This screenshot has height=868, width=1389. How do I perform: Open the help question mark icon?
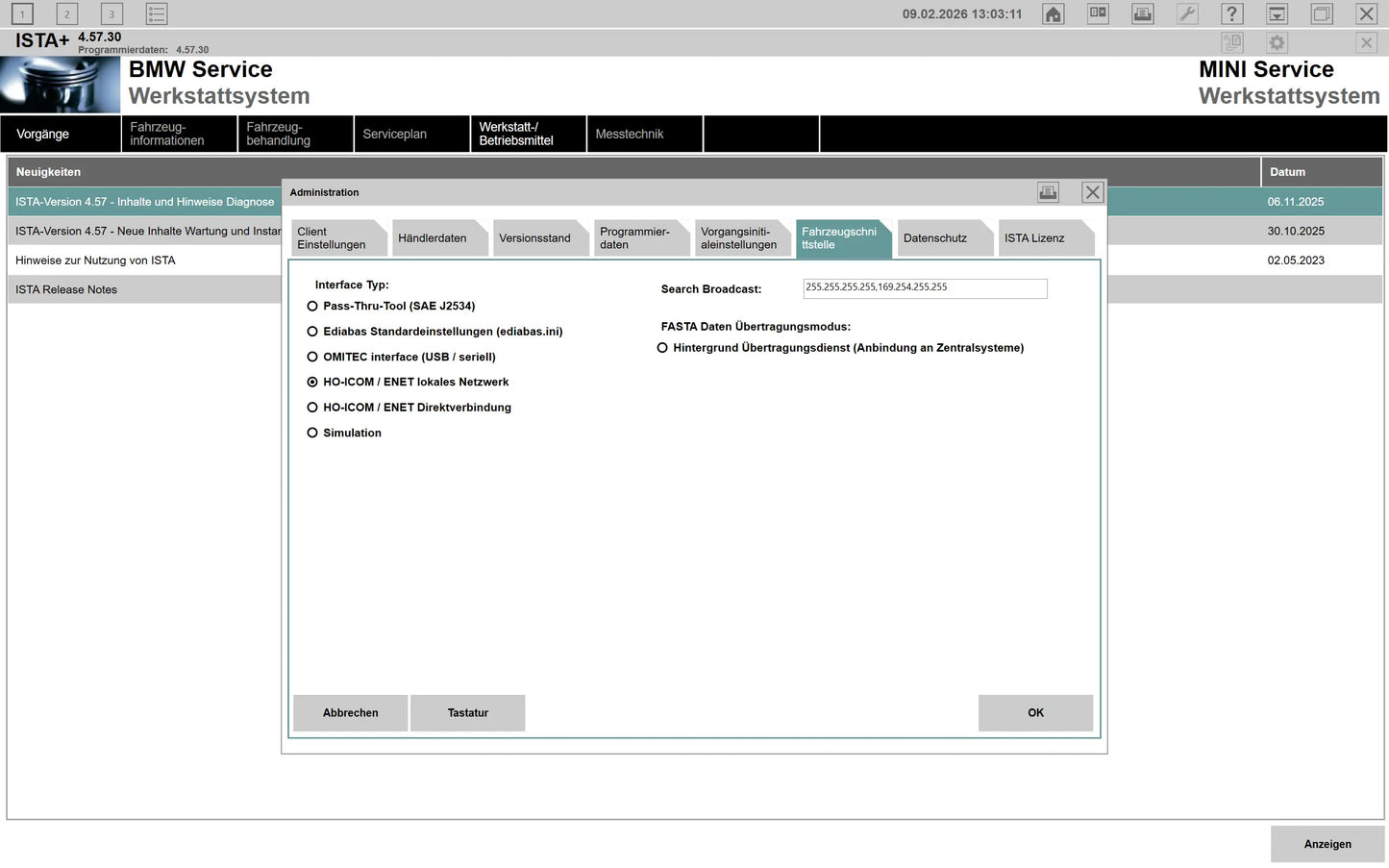click(1231, 14)
